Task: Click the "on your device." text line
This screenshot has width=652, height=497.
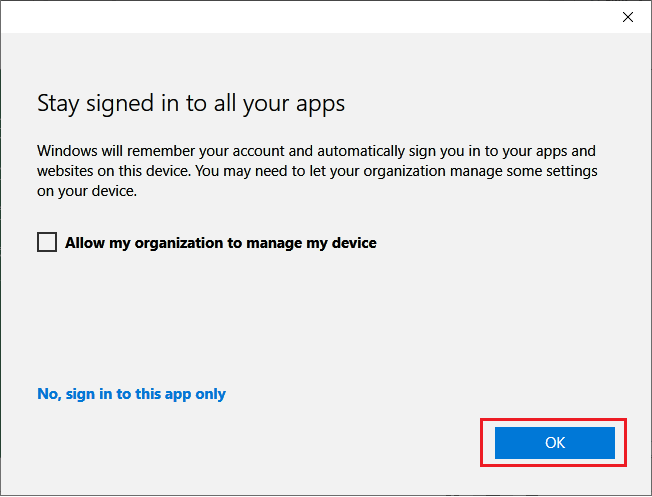Action: point(87,190)
